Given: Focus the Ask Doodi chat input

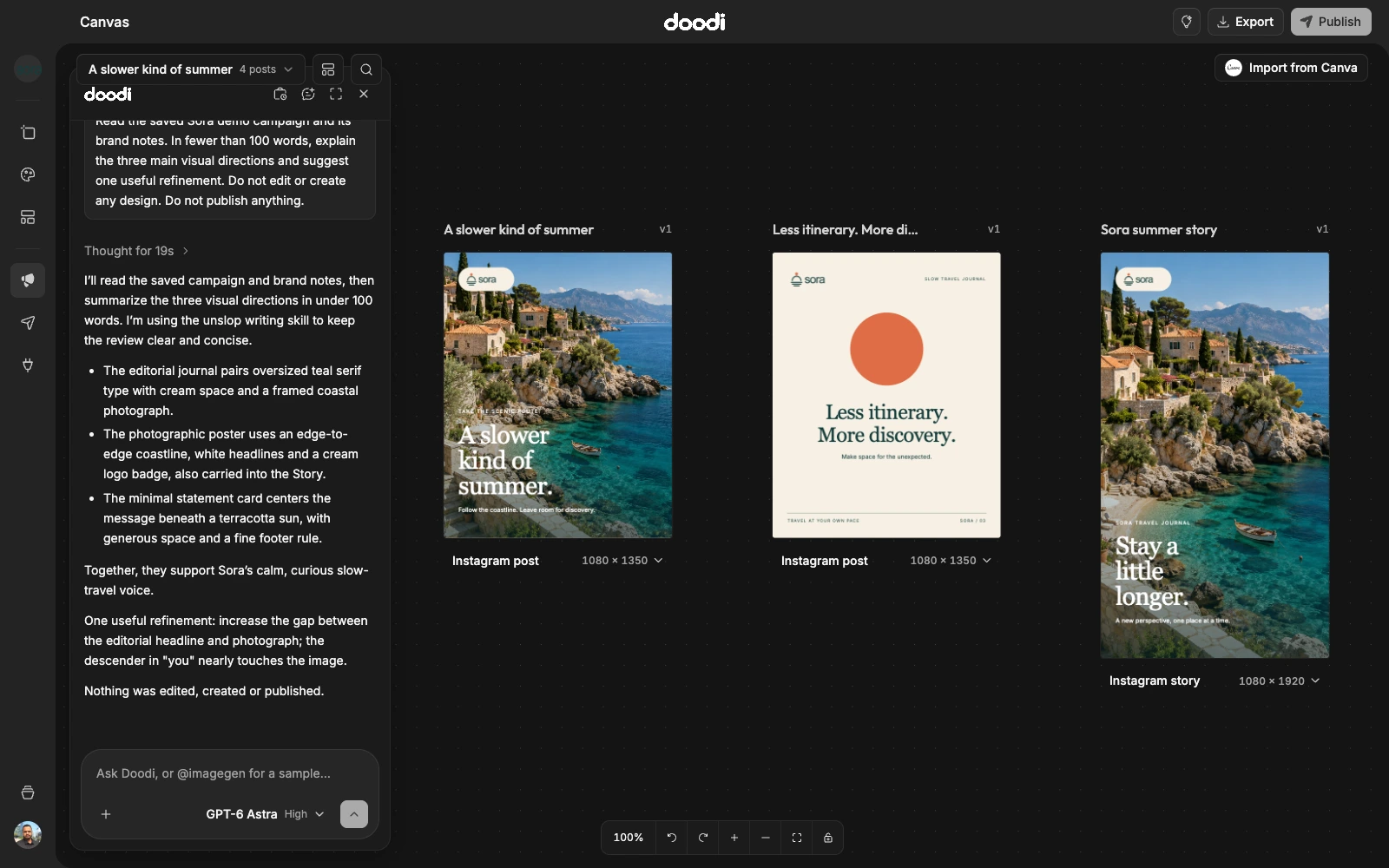Looking at the screenshot, I should (230, 773).
